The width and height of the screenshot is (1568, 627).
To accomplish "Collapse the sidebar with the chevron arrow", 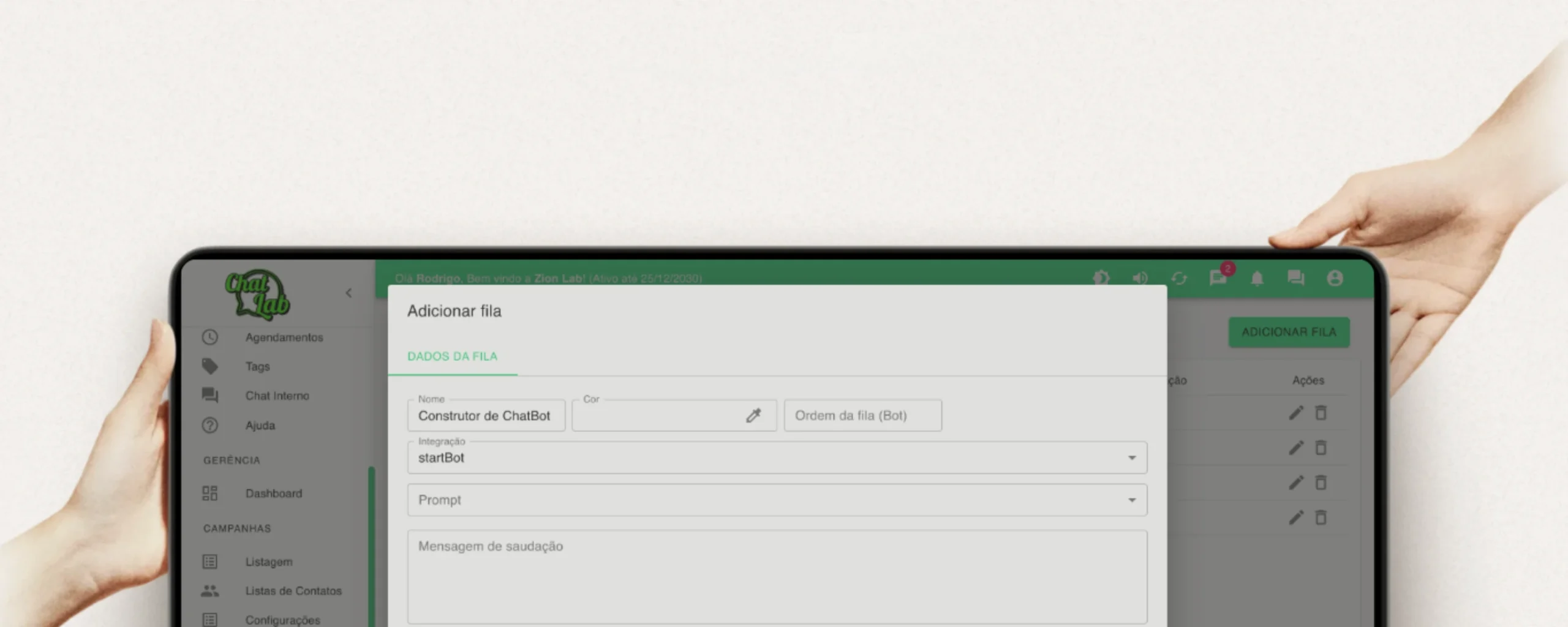I will [349, 293].
